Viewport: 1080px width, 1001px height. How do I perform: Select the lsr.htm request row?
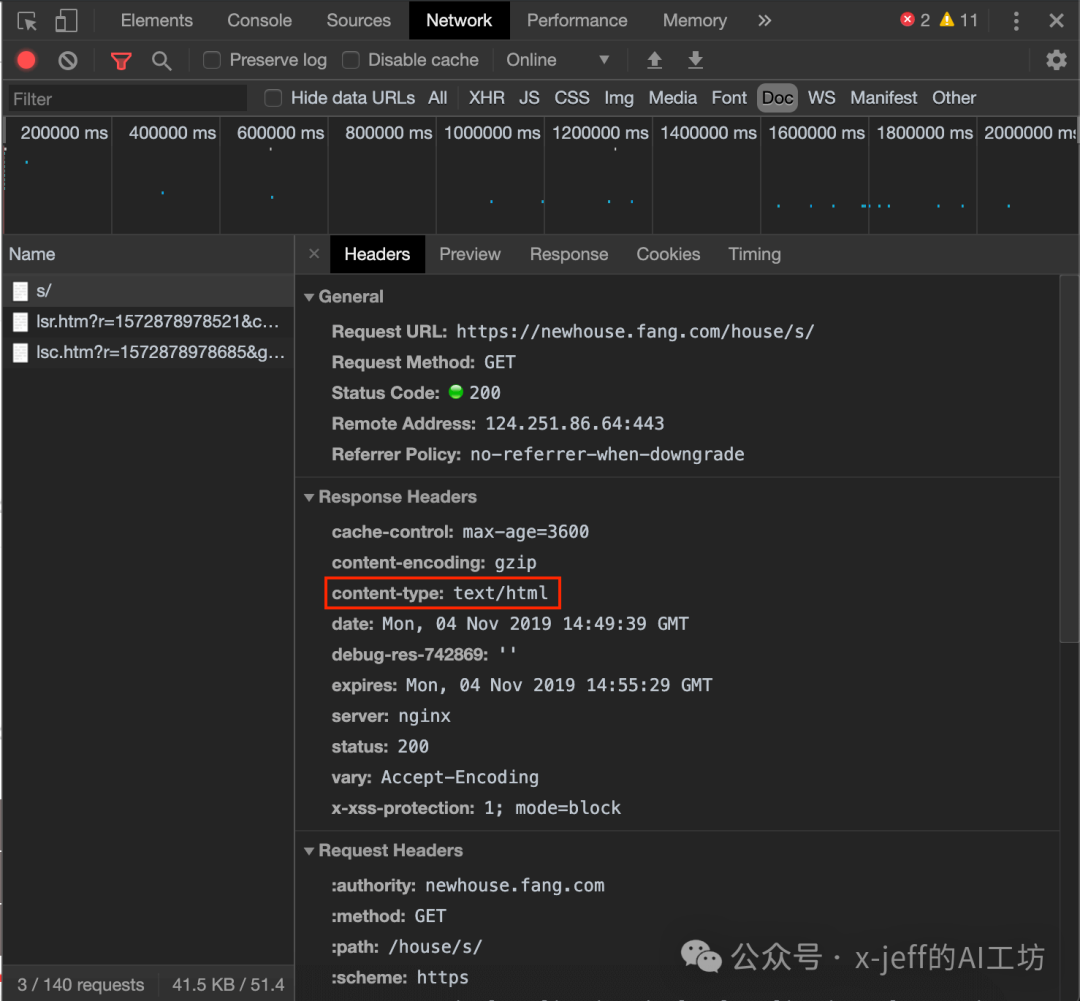[148, 322]
